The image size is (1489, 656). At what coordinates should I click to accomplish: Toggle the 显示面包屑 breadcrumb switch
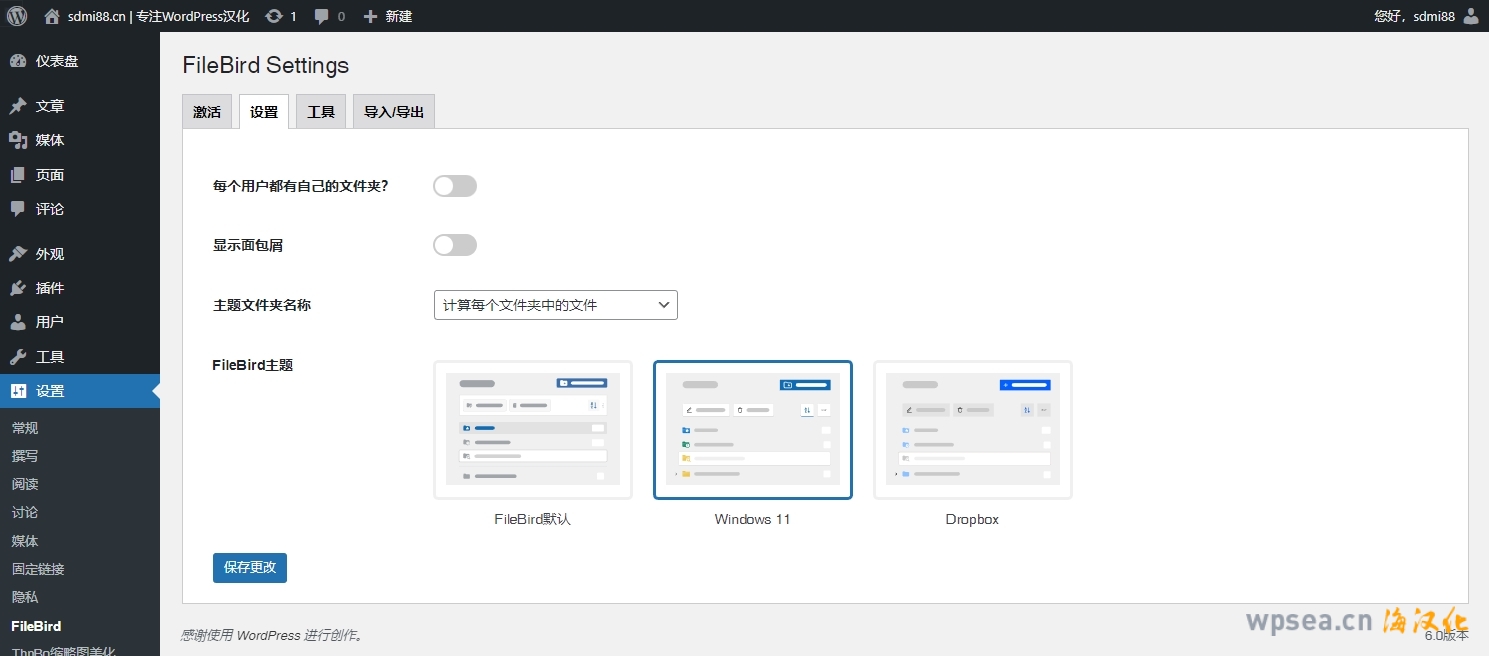(x=455, y=245)
